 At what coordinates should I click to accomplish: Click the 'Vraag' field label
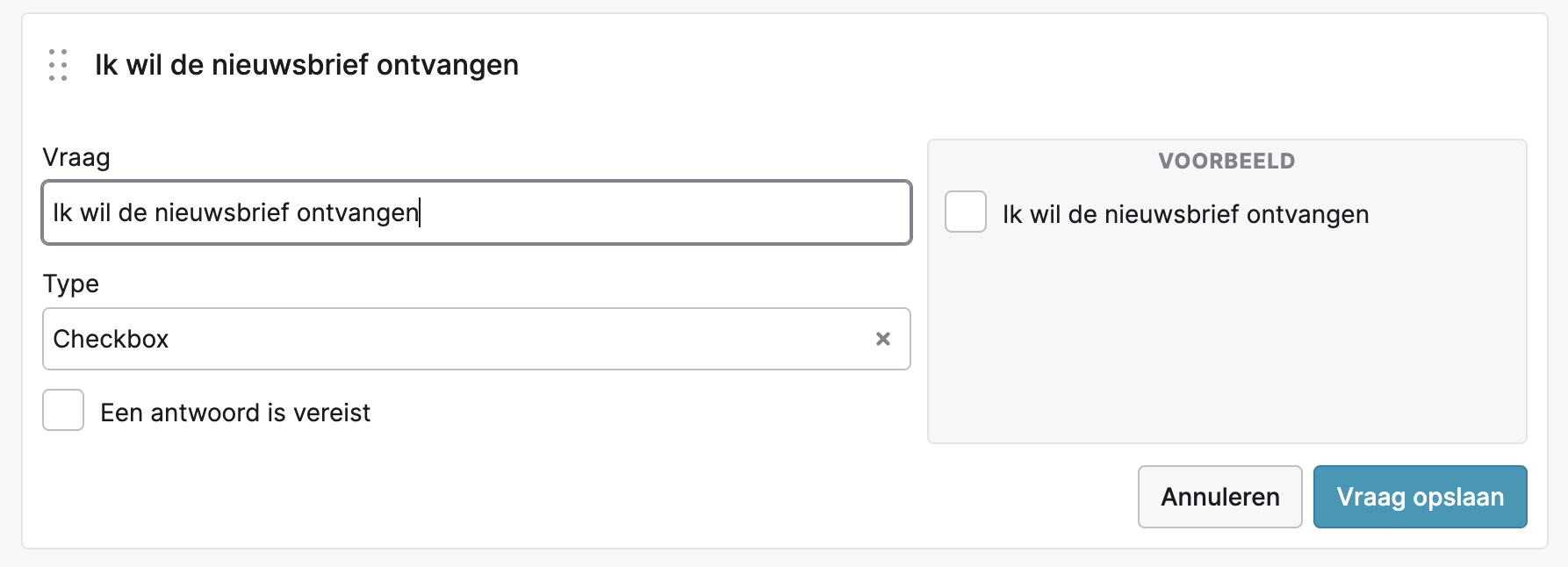(76, 158)
